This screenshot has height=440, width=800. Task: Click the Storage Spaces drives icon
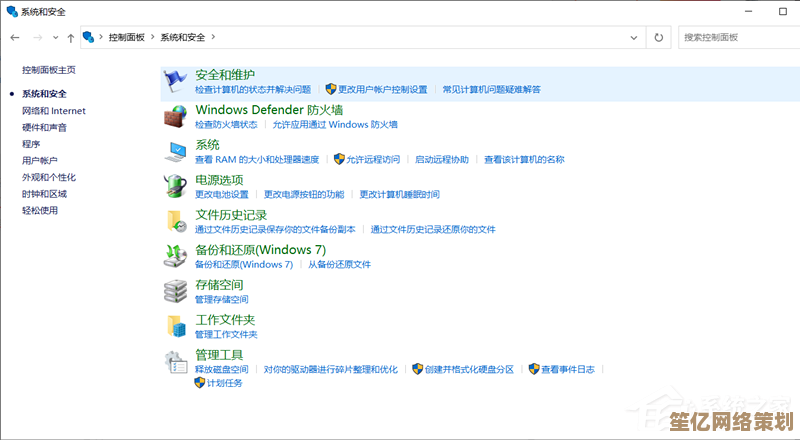(175, 291)
